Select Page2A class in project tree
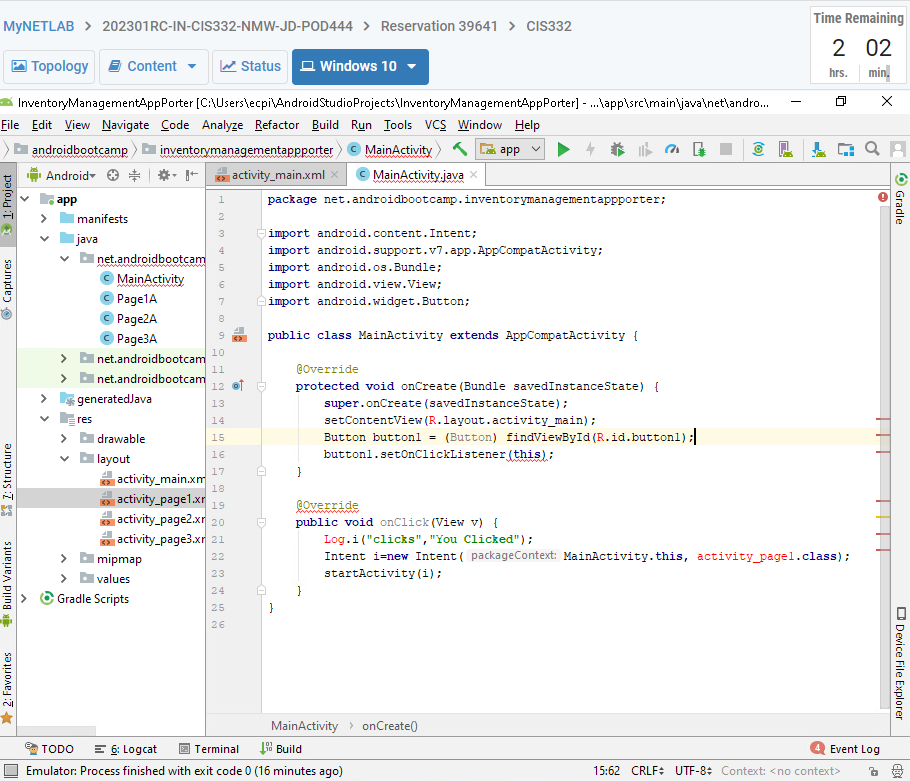 (136, 319)
